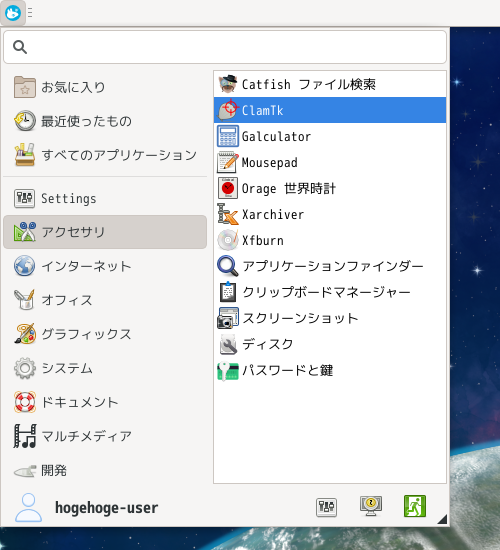Image resolution: width=500 pixels, height=550 pixels.
Task: Launch Xfburn disc burner
Action: pyautogui.click(x=330, y=240)
